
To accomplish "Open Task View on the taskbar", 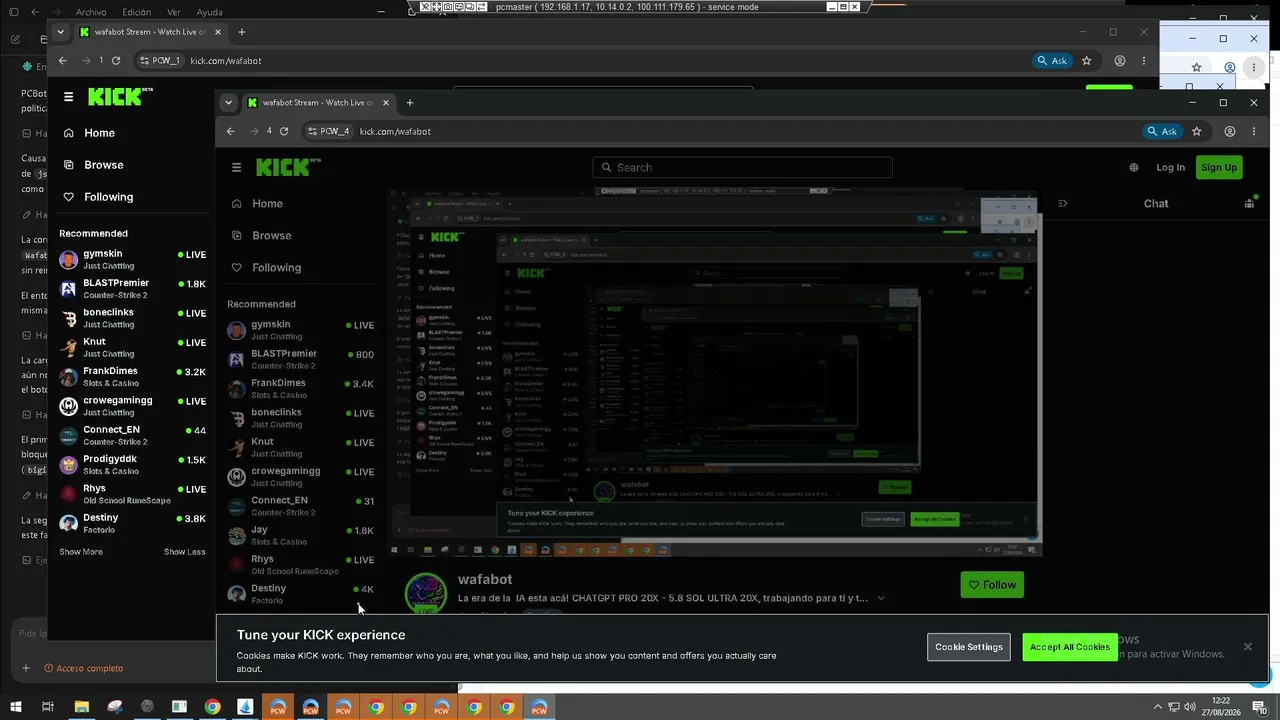I will pos(48,707).
